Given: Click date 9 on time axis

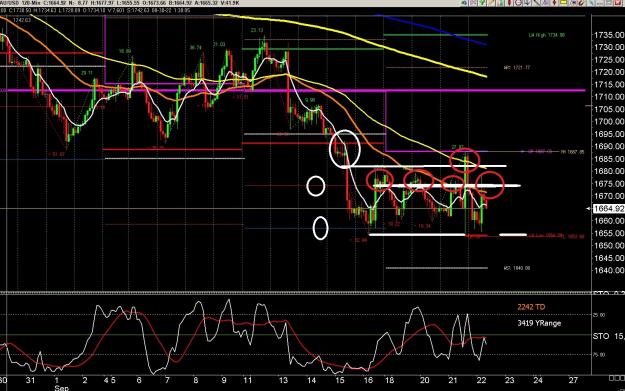Looking at the screenshot, I should 224,380.
